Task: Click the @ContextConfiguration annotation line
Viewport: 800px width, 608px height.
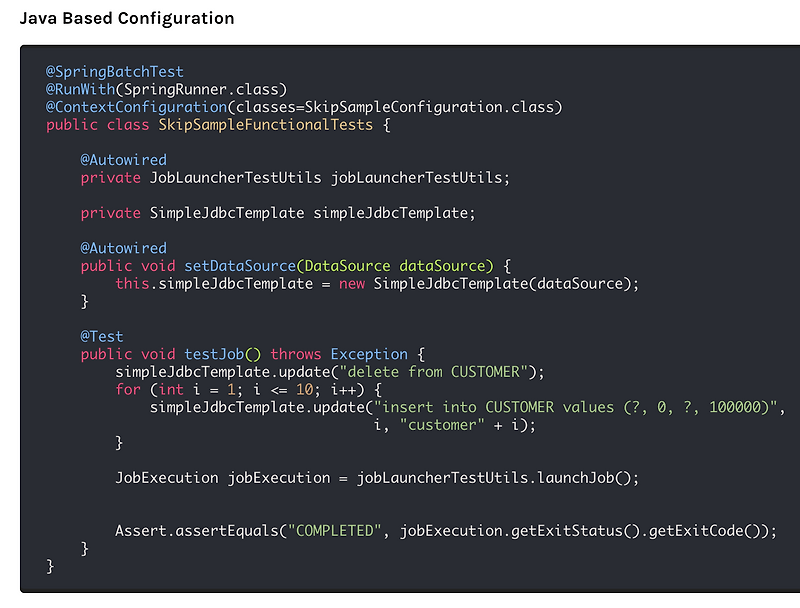Action: pyautogui.click(x=304, y=108)
